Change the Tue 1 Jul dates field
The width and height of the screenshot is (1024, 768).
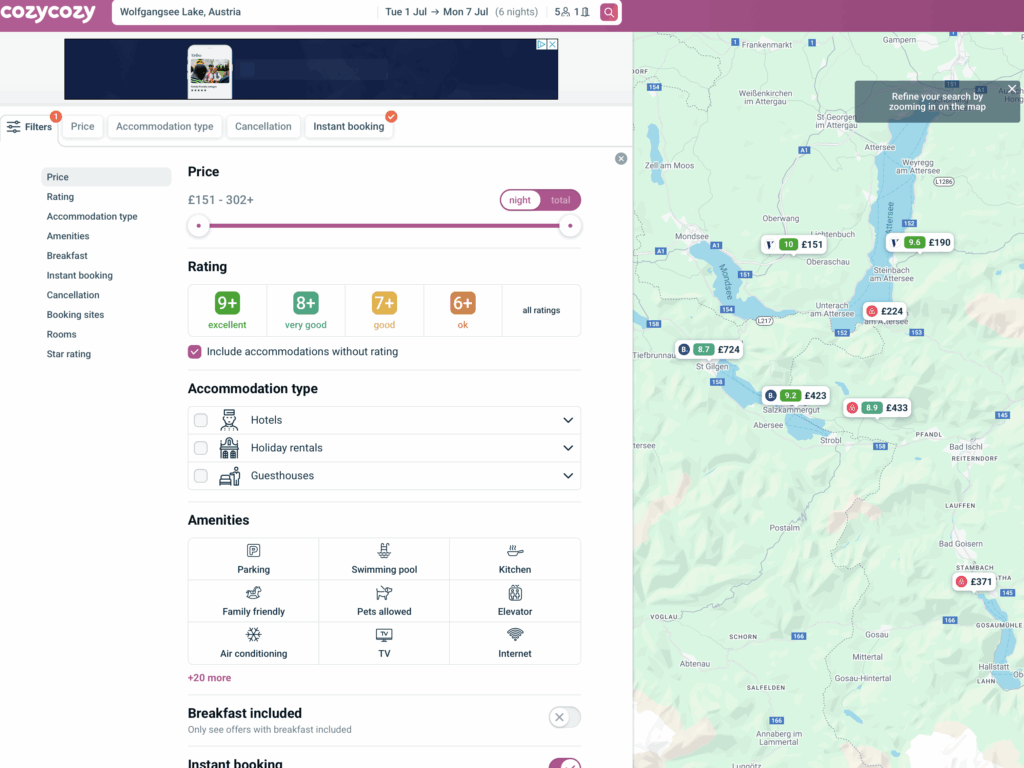[x=461, y=12]
